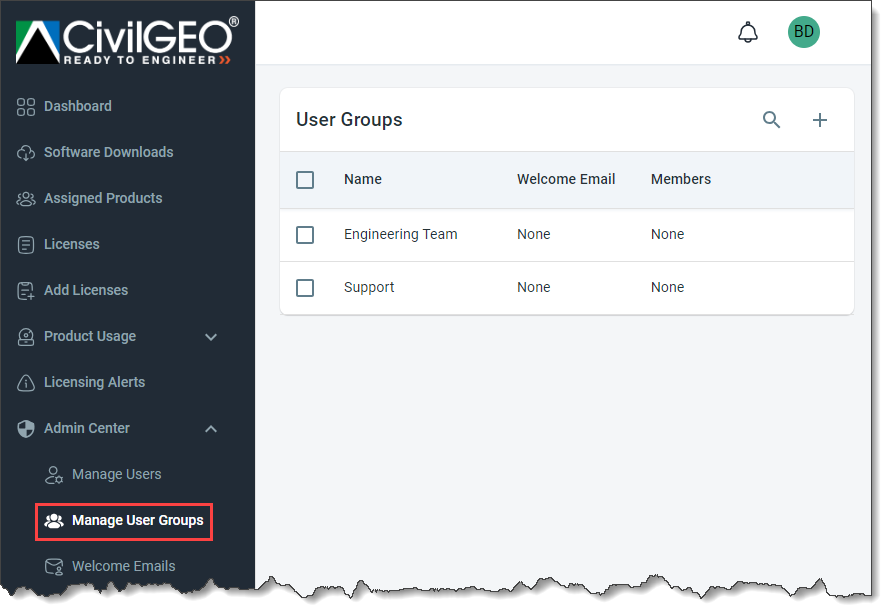Click Engineering Team's Members None value

click(667, 235)
